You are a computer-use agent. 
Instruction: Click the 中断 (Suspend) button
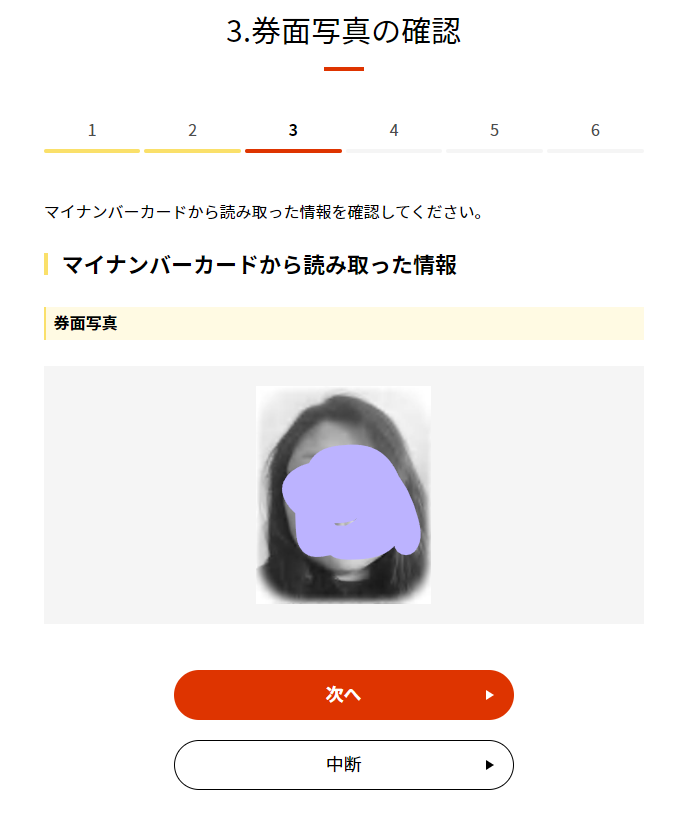344,764
